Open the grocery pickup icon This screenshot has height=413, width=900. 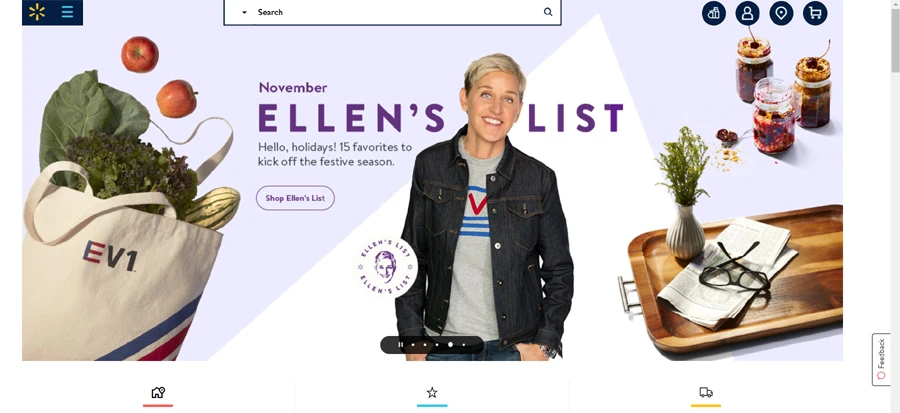713,13
